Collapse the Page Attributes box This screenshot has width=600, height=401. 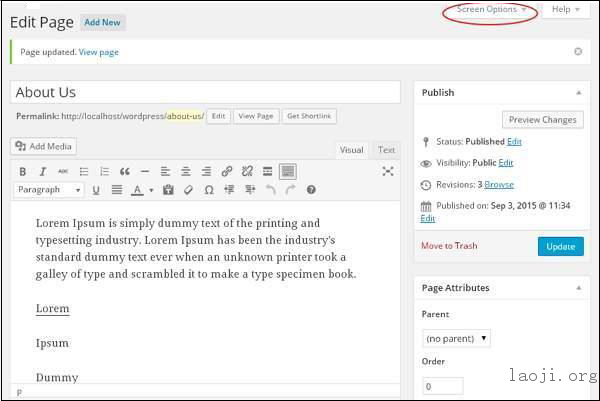click(579, 288)
